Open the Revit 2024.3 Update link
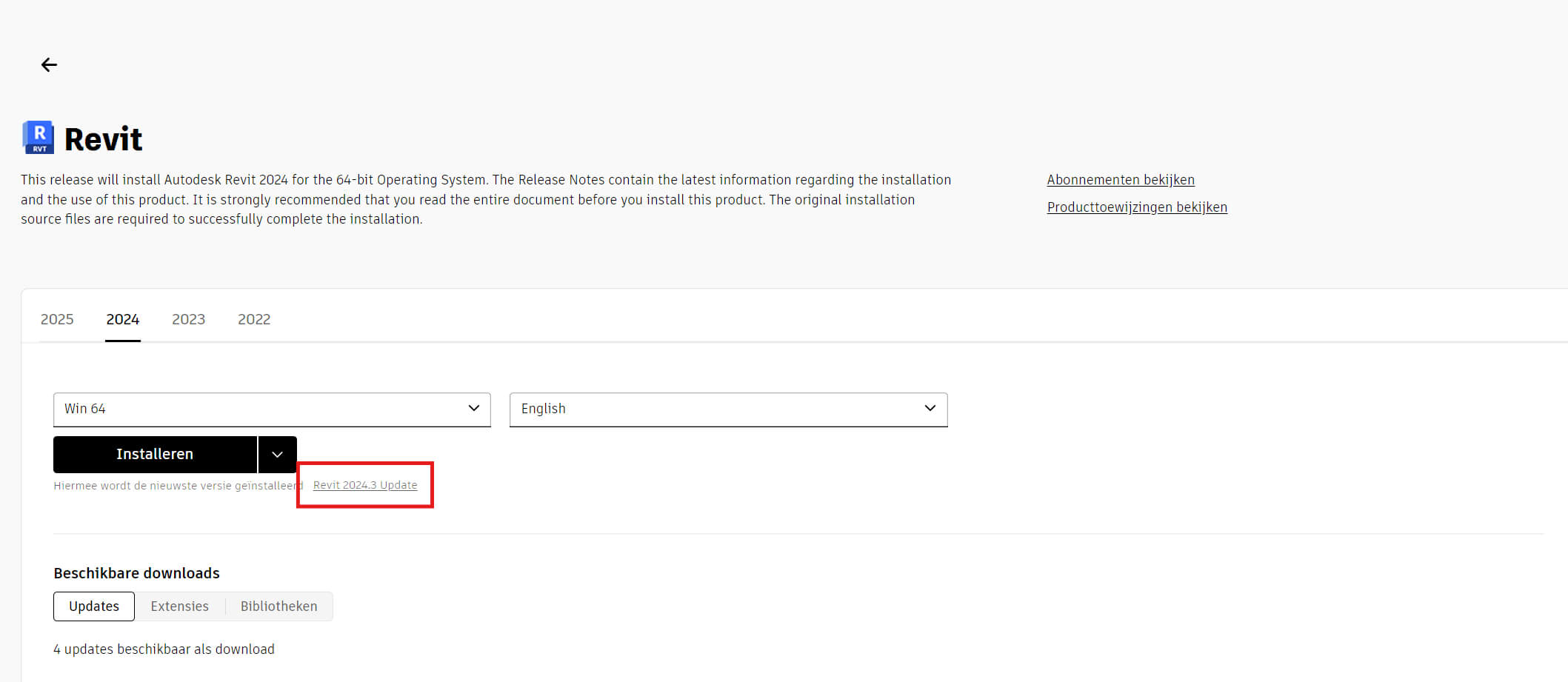1568x682 pixels. click(365, 485)
